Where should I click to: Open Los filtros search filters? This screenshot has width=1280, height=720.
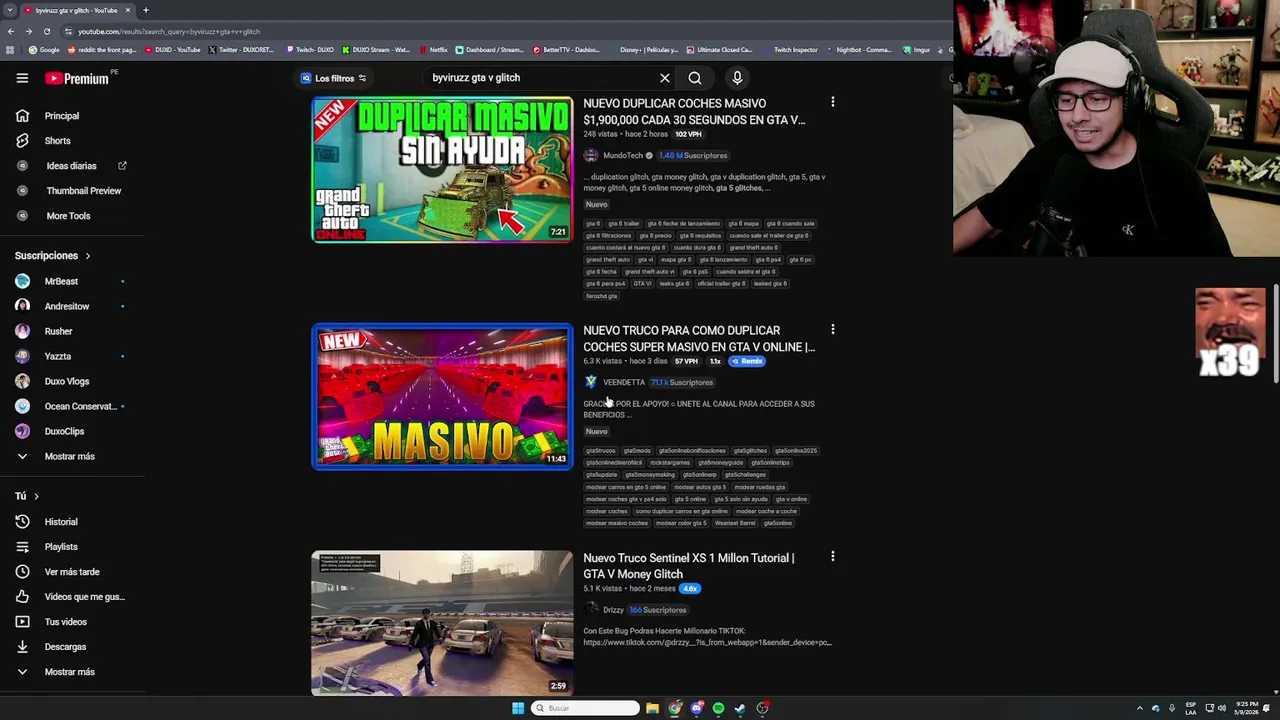(335, 78)
